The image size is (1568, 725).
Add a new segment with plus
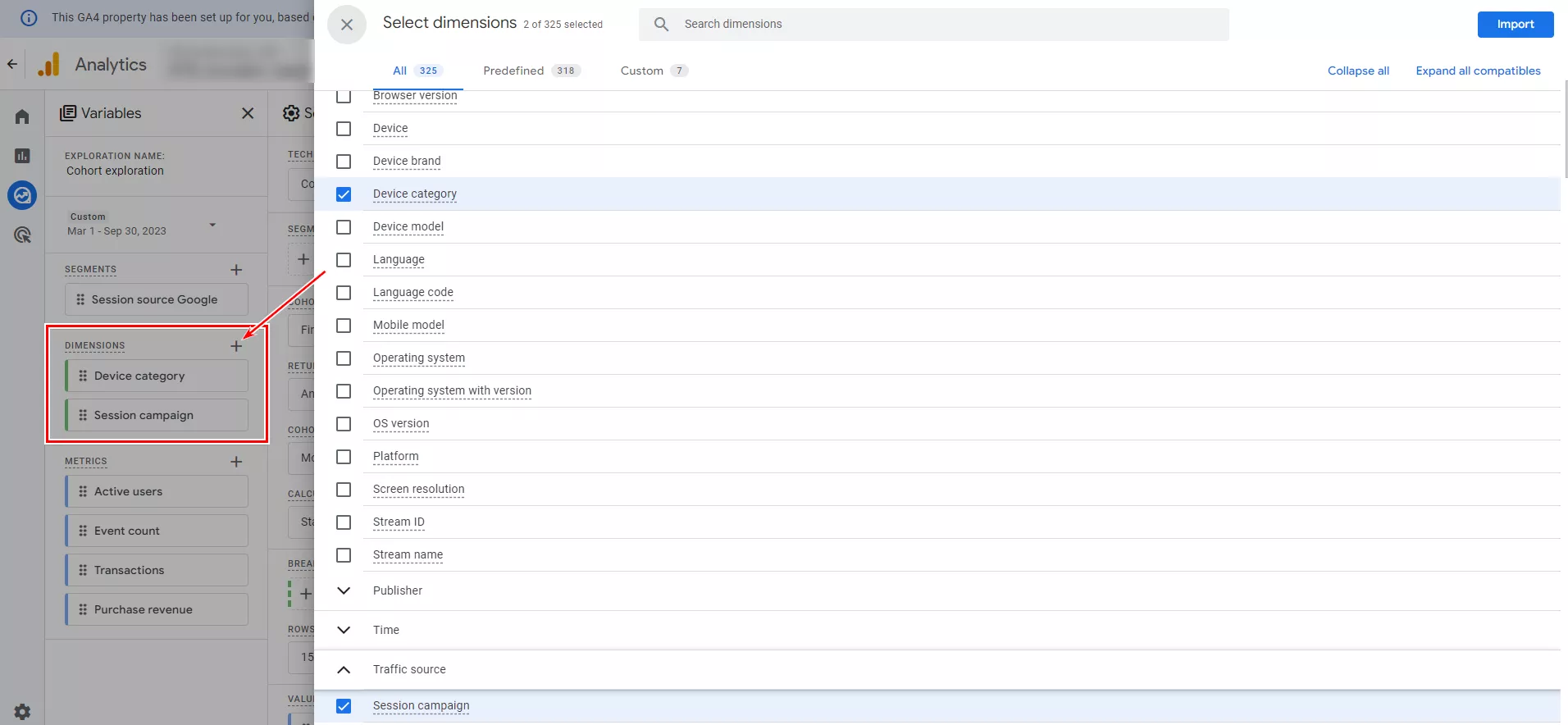(236, 270)
